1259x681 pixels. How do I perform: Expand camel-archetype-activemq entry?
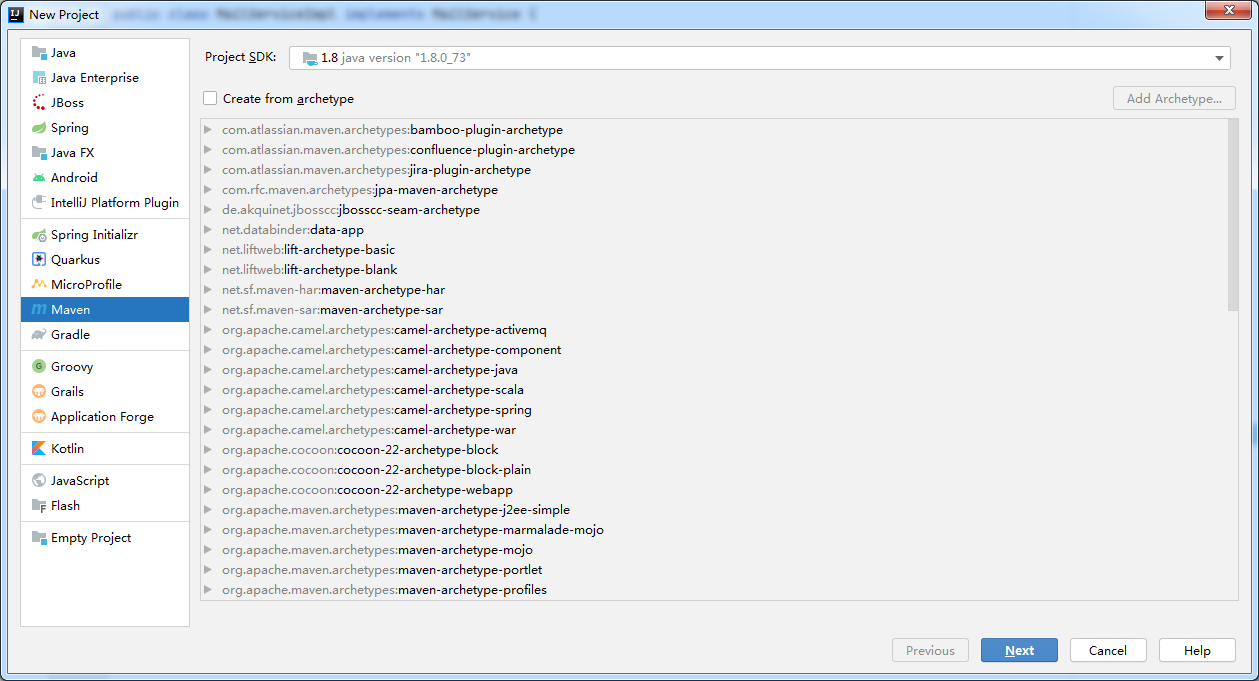[x=208, y=330]
